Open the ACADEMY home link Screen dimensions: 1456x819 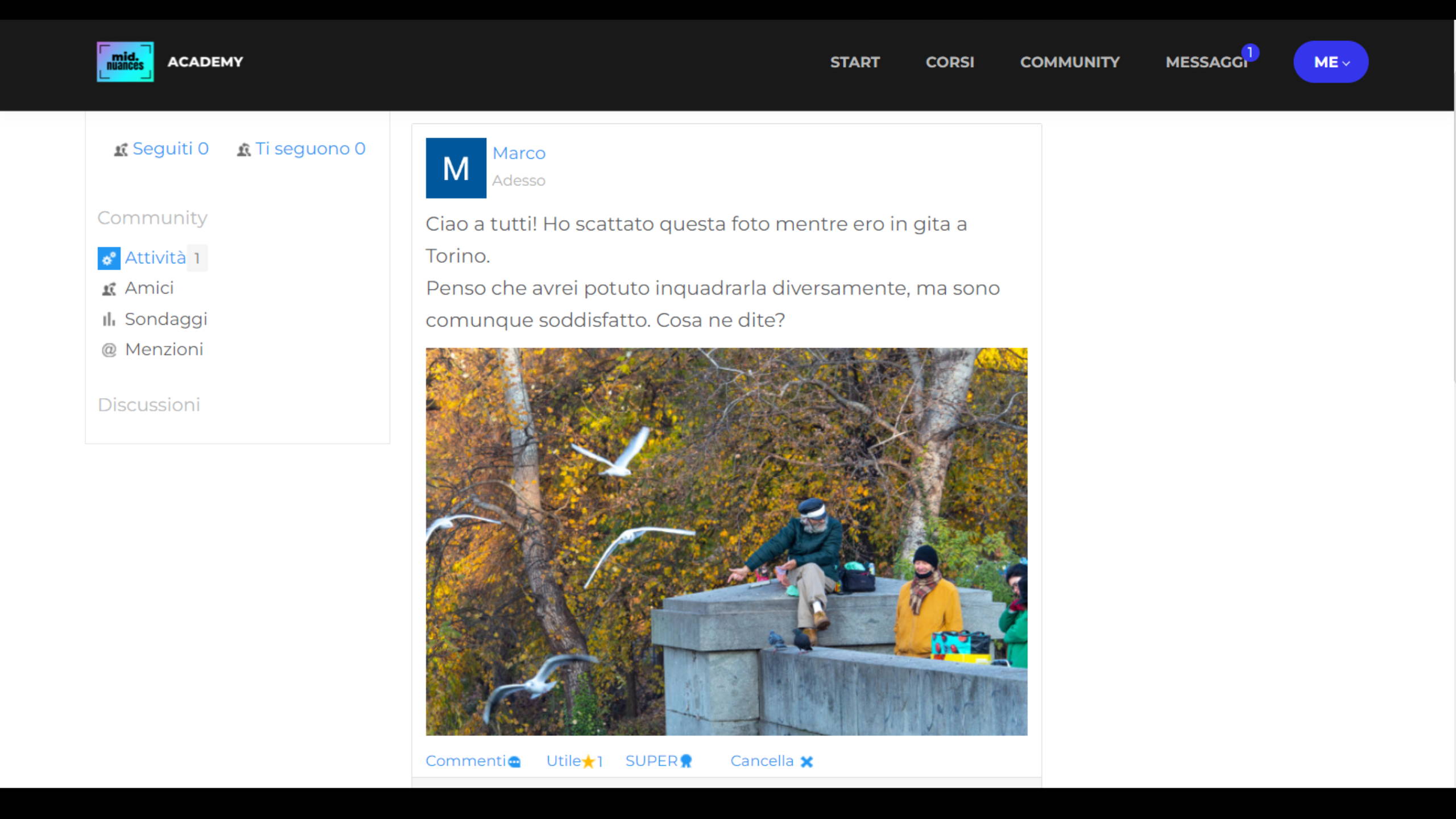point(205,61)
